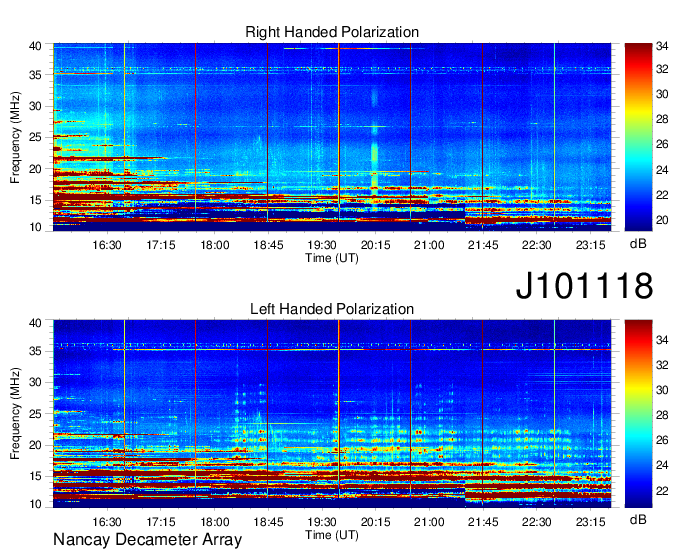
Task: Click 21:45 tick on Left Handed time axis
Action: [483, 522]
